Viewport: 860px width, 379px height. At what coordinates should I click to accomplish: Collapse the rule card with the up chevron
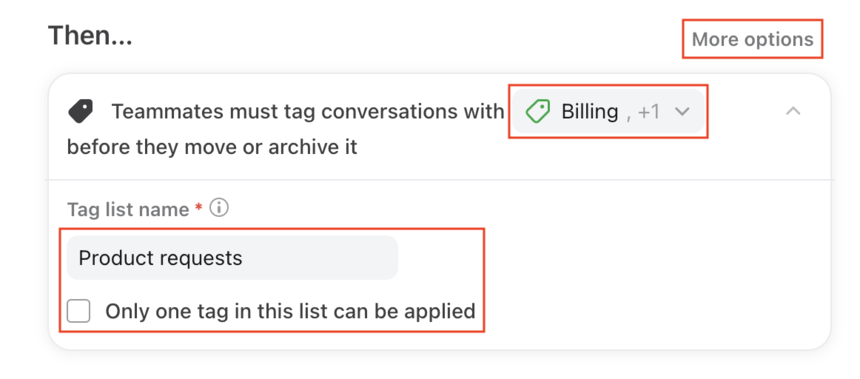[793, 111]
